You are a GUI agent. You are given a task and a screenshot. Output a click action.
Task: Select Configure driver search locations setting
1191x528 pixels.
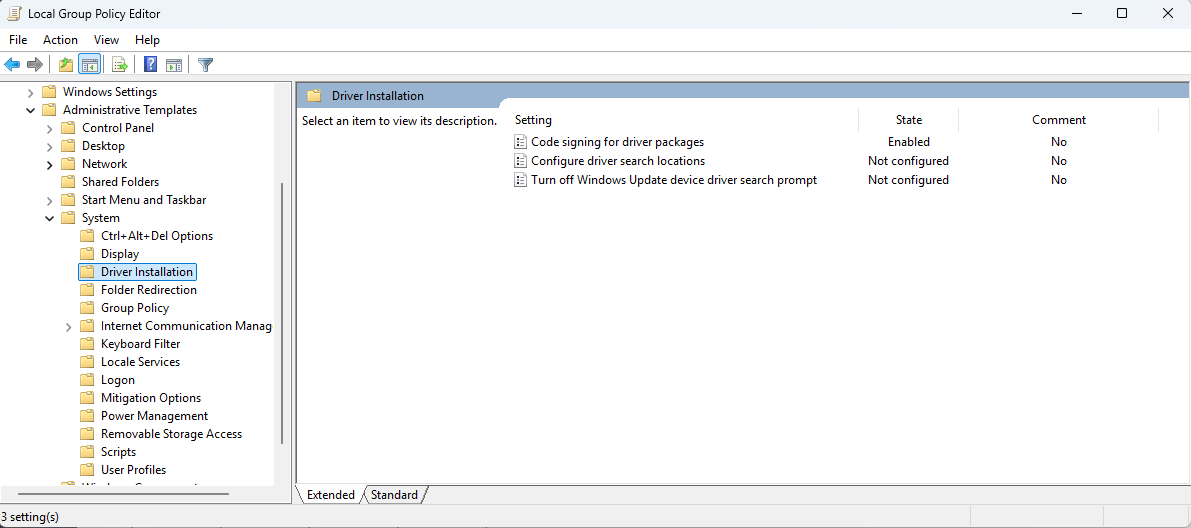(618, 161)
